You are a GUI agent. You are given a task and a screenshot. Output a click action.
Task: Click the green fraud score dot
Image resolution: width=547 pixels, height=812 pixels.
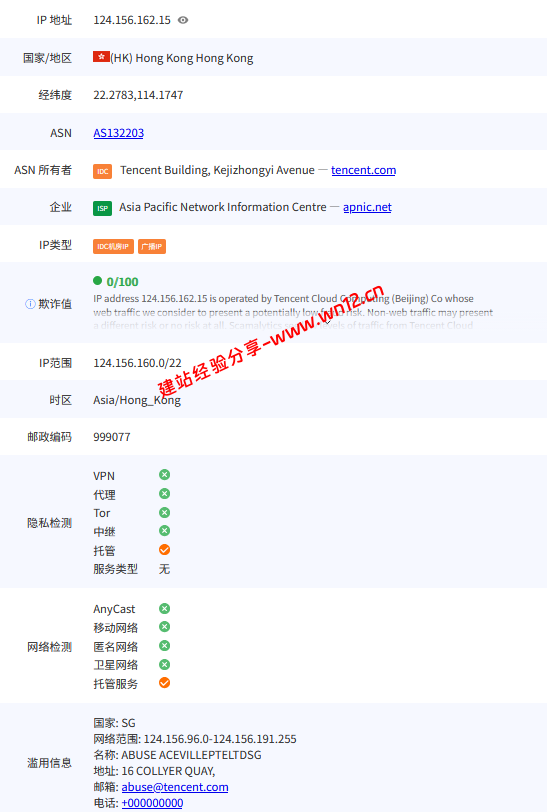pos(97,281)
